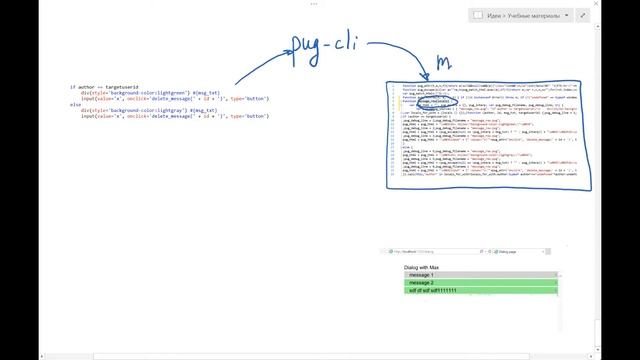Select the compiled JavaScript code screenshot

pyautogui.click(x=484, y=129)
